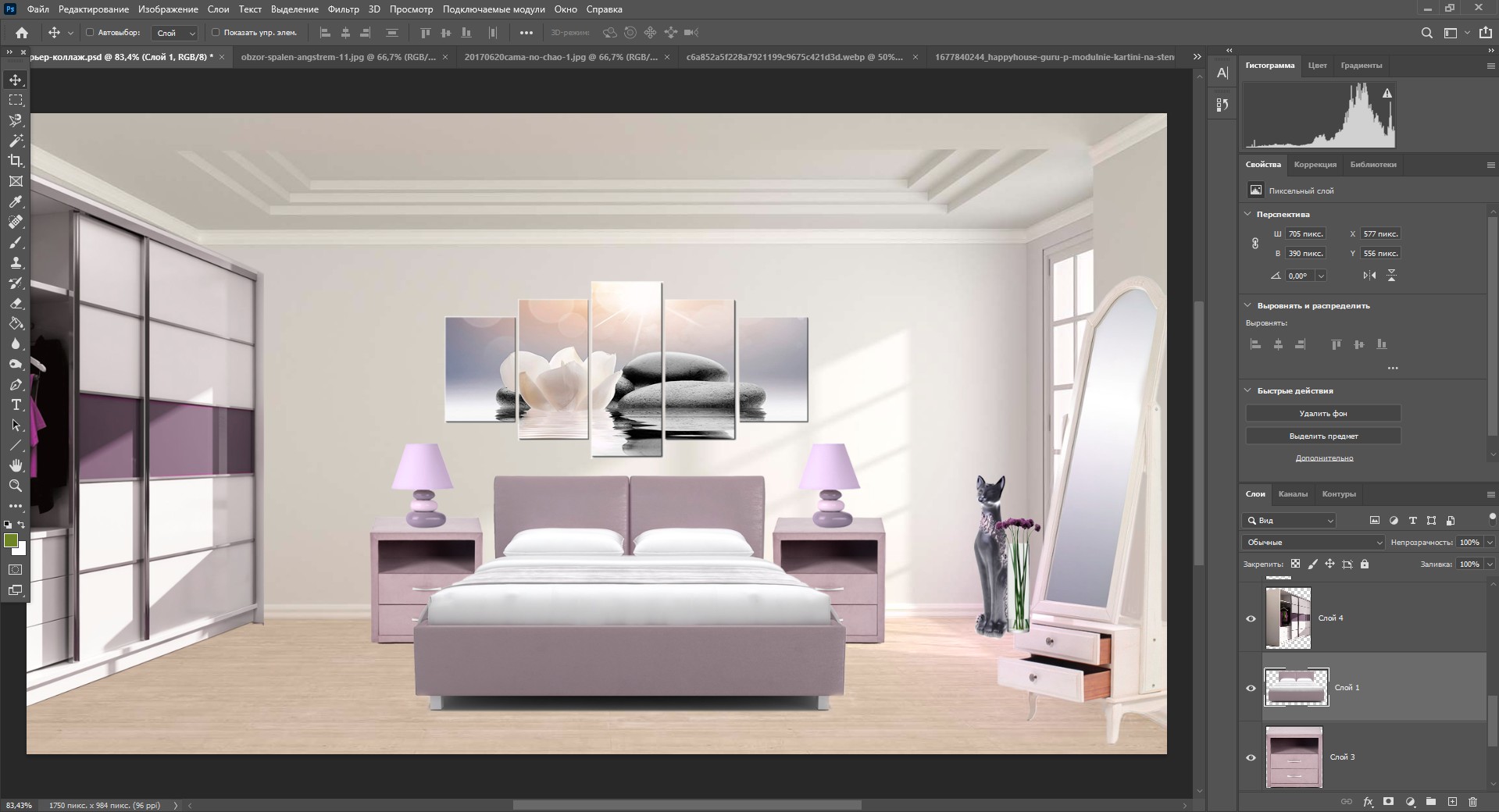Open the blend mode Обычные dropdown
The width and height of the screenshot is (1499, 812).
click(x=1313, y=542)
